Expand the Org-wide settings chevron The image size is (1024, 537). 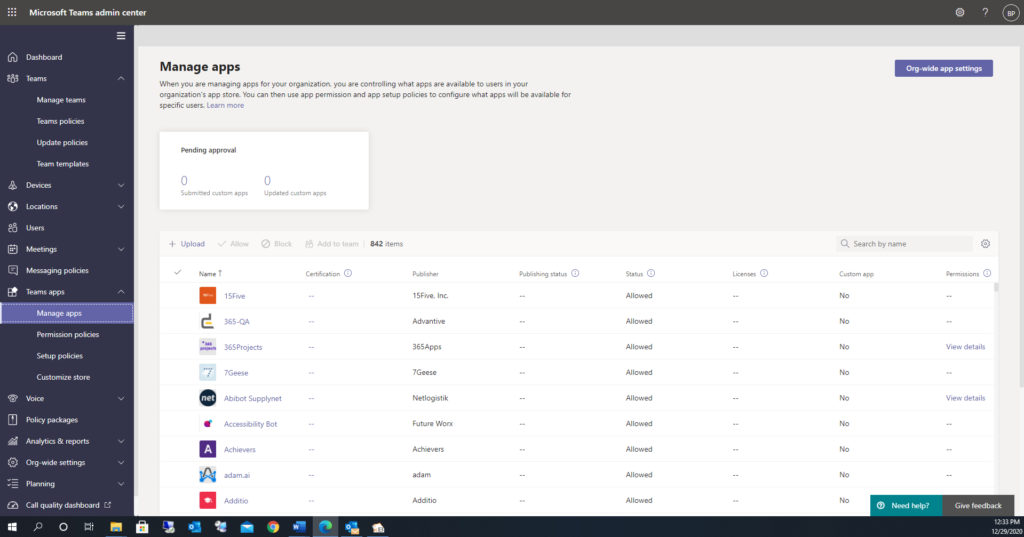point(121,463)
